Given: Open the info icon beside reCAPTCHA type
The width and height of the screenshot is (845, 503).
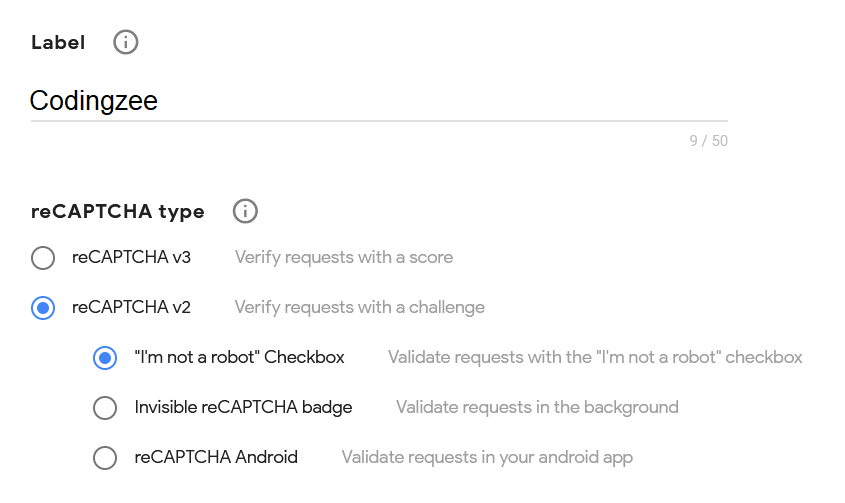Looking at the screenshot, I should (245, 211).
